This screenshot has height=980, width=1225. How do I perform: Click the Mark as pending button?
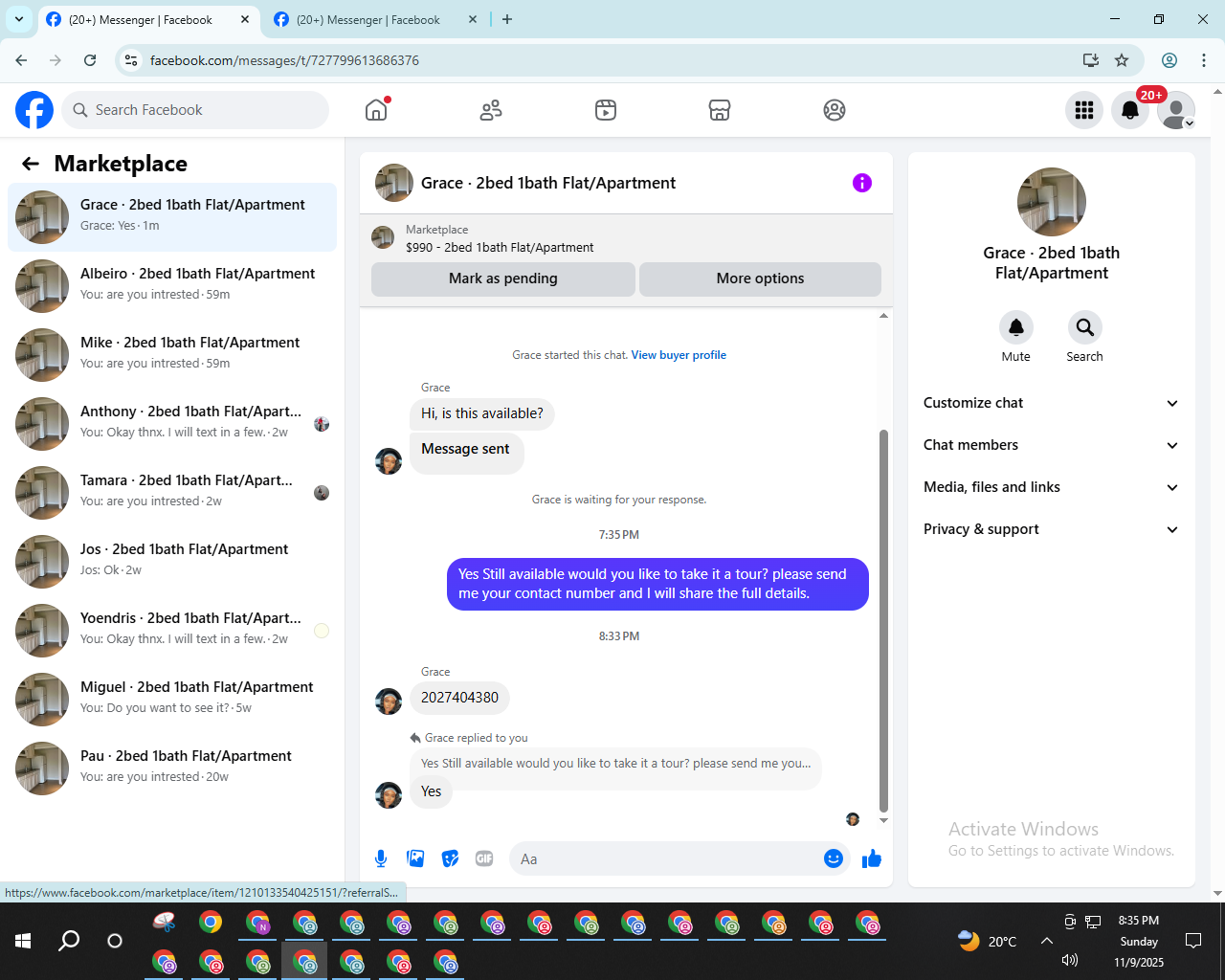[x=503, y=278]
